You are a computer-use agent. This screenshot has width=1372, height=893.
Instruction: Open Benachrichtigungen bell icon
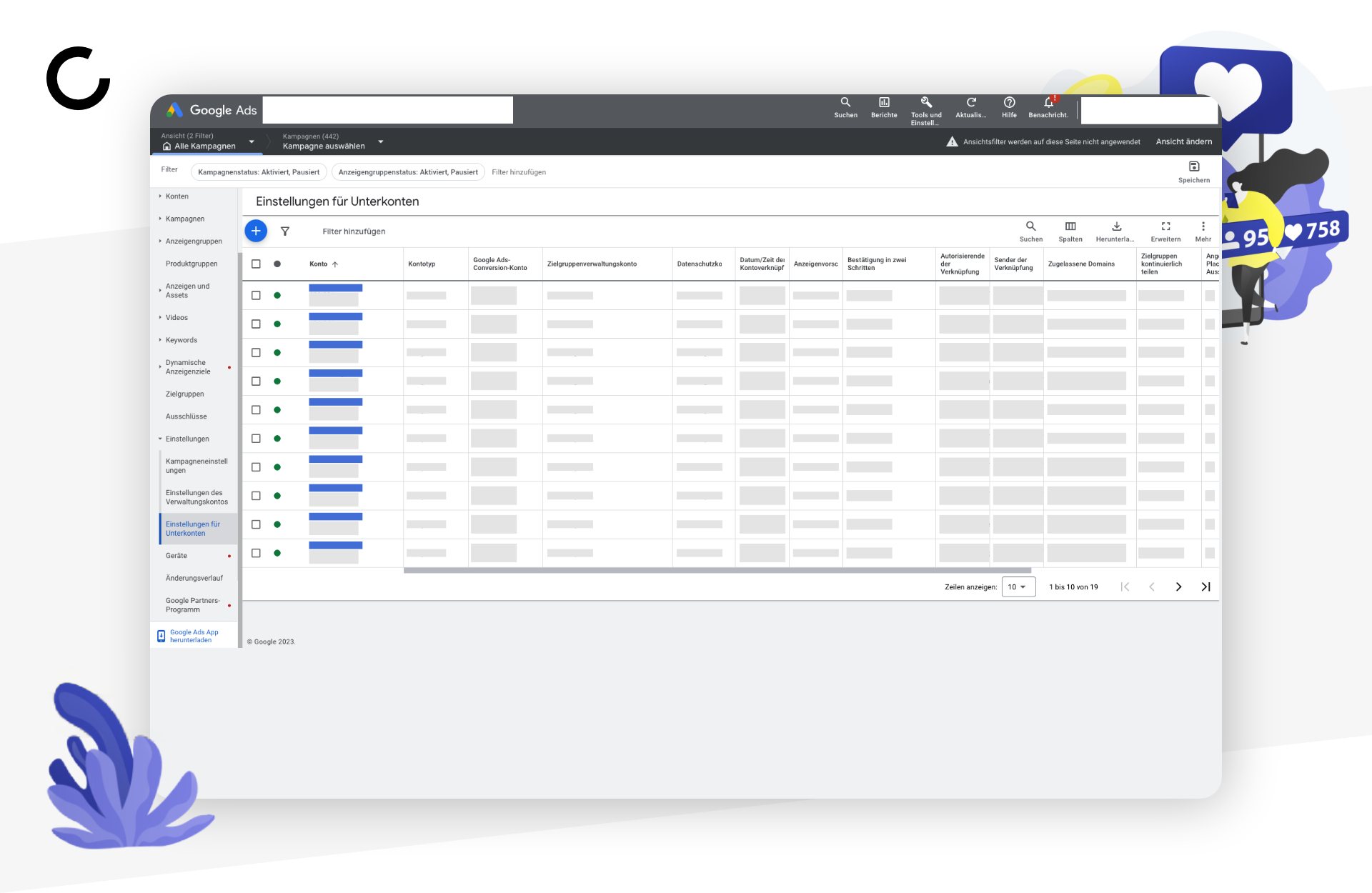click(1048, 102)
